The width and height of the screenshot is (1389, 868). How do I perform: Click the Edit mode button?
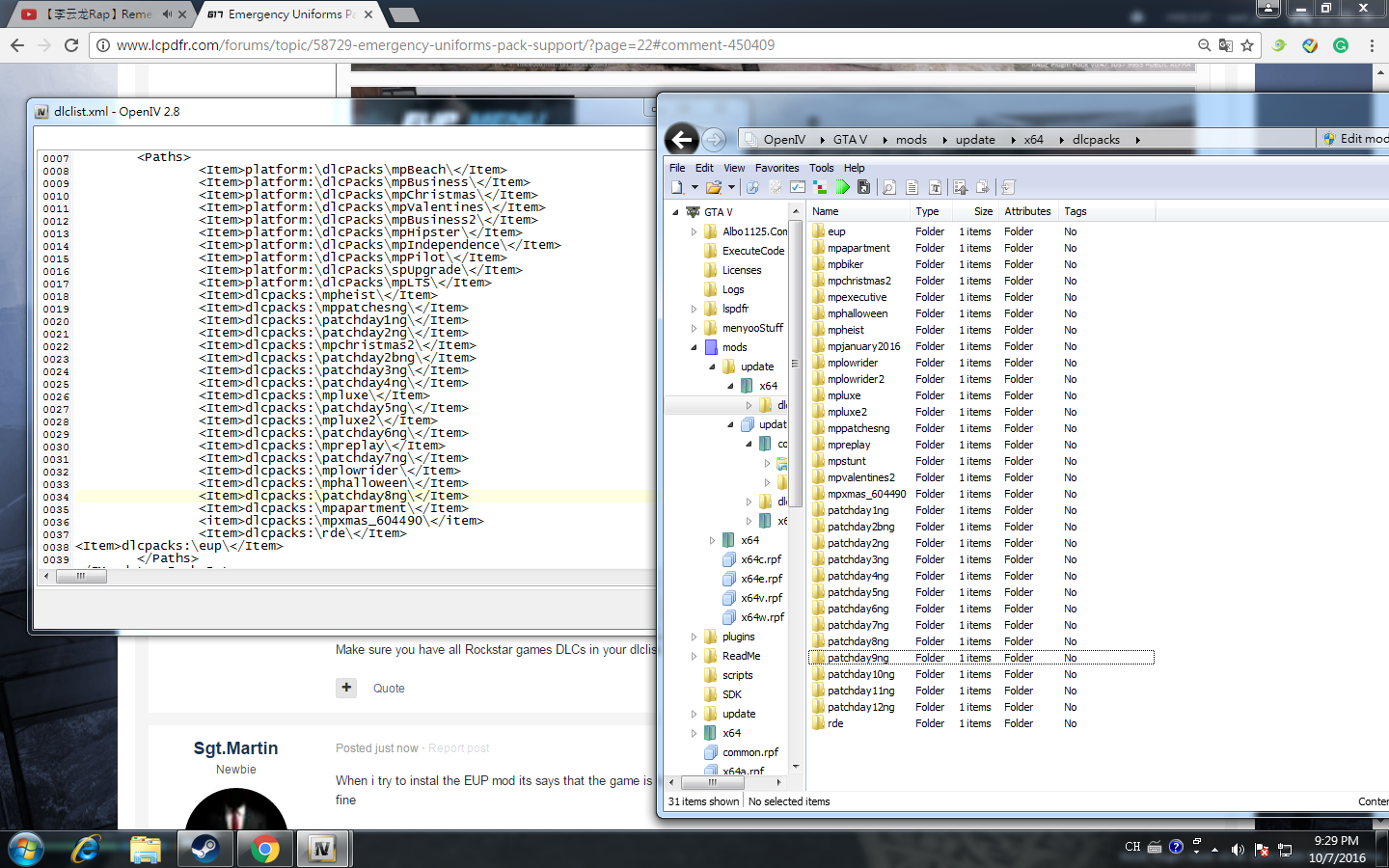pyautogui.click(x=1354, y=139)
